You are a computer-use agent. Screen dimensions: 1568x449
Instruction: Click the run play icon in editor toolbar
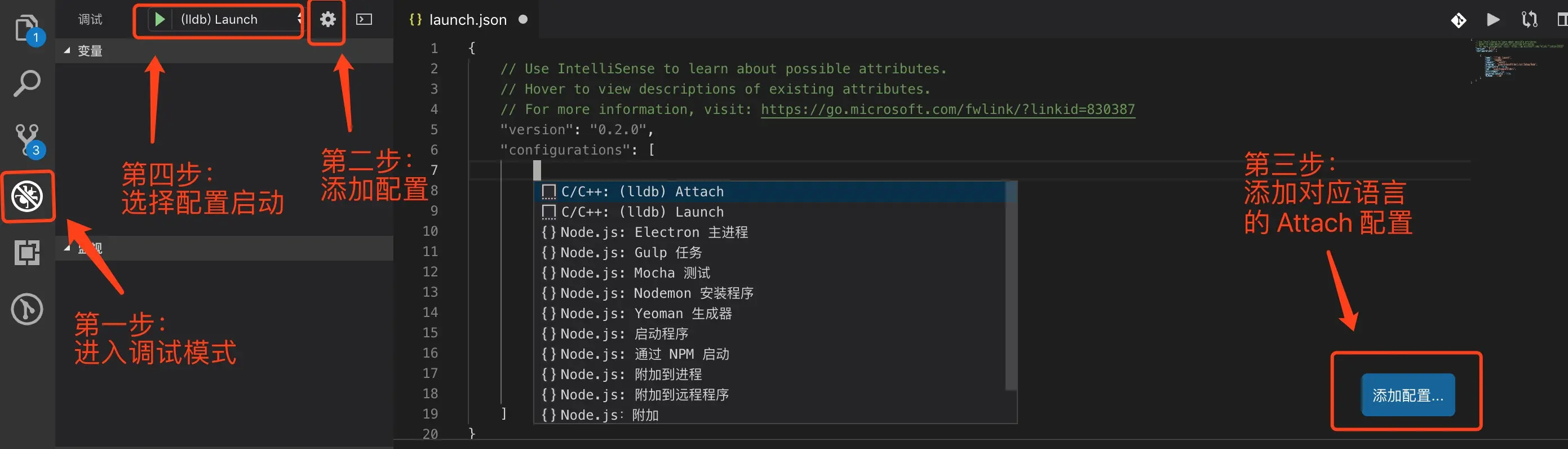1493,20
